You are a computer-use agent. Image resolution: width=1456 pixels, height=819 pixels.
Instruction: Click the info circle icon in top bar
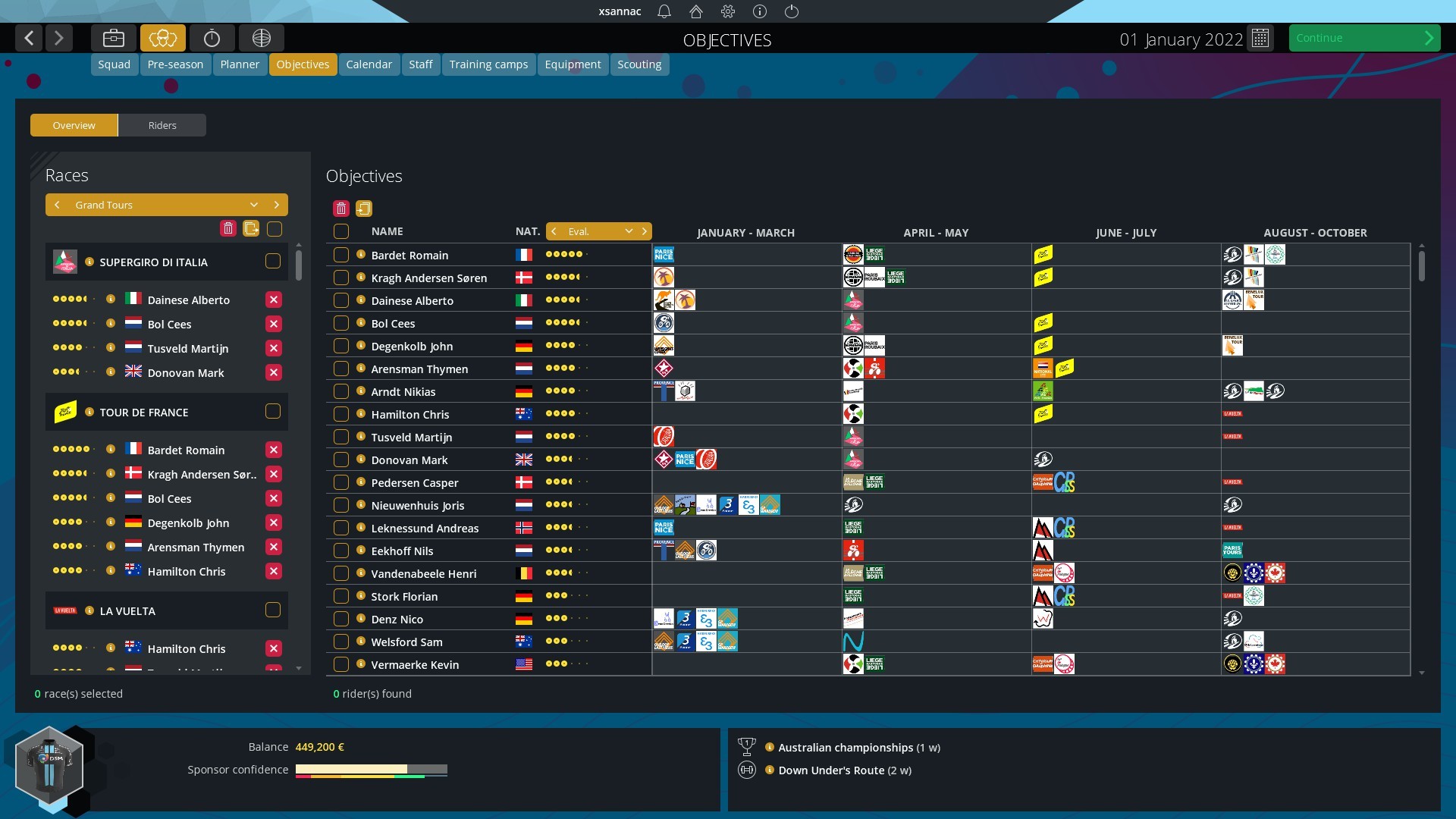760,11
